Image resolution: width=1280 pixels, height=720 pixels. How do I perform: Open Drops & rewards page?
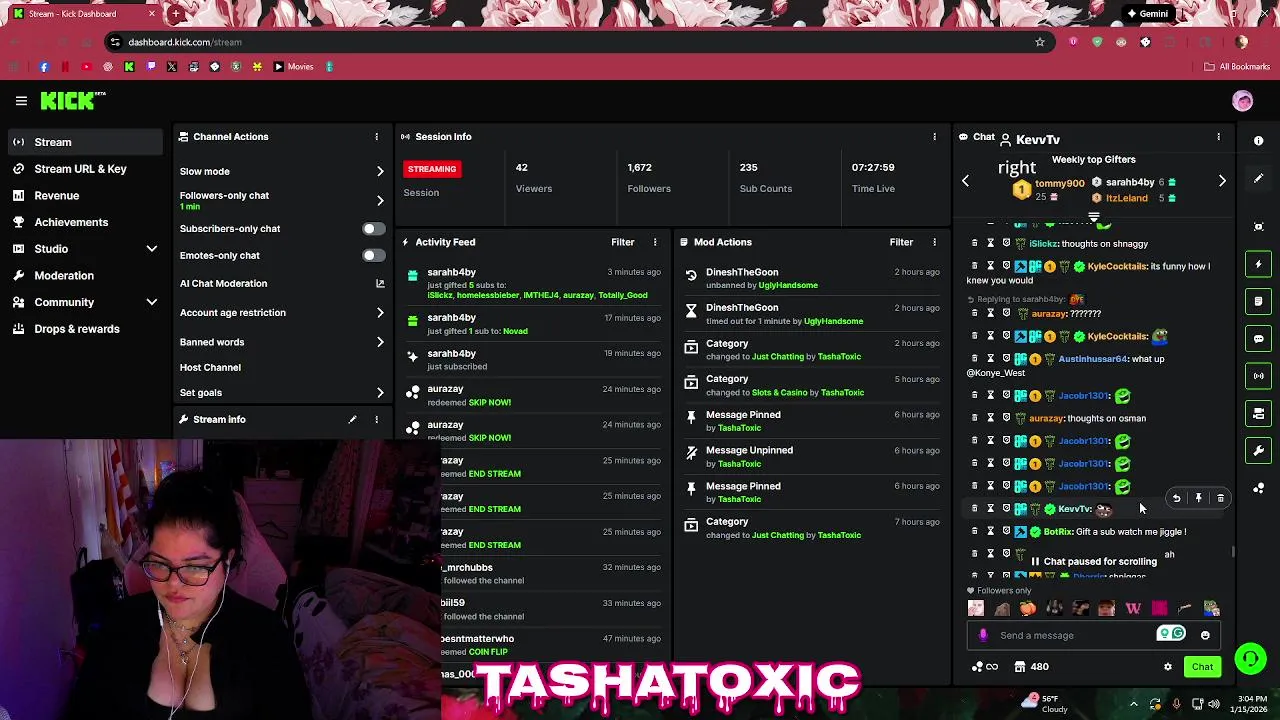coord(83,329)
